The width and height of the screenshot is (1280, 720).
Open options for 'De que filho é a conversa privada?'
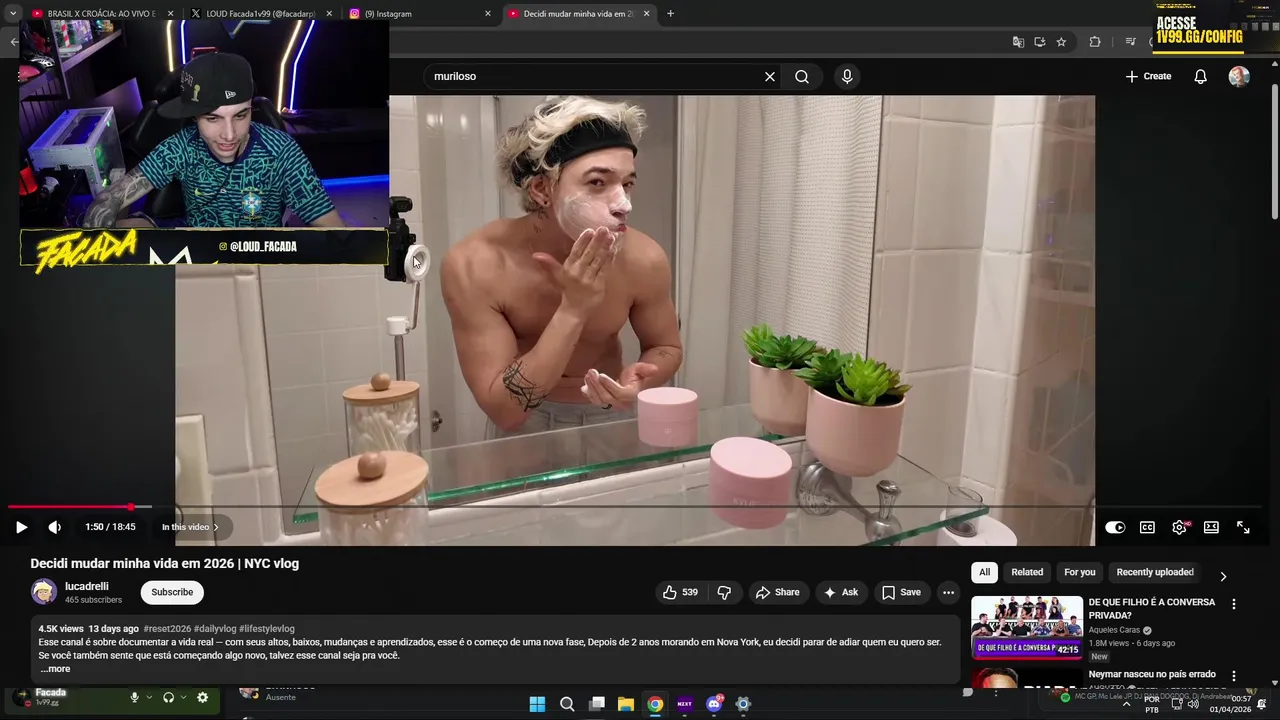coord(1233,604)
